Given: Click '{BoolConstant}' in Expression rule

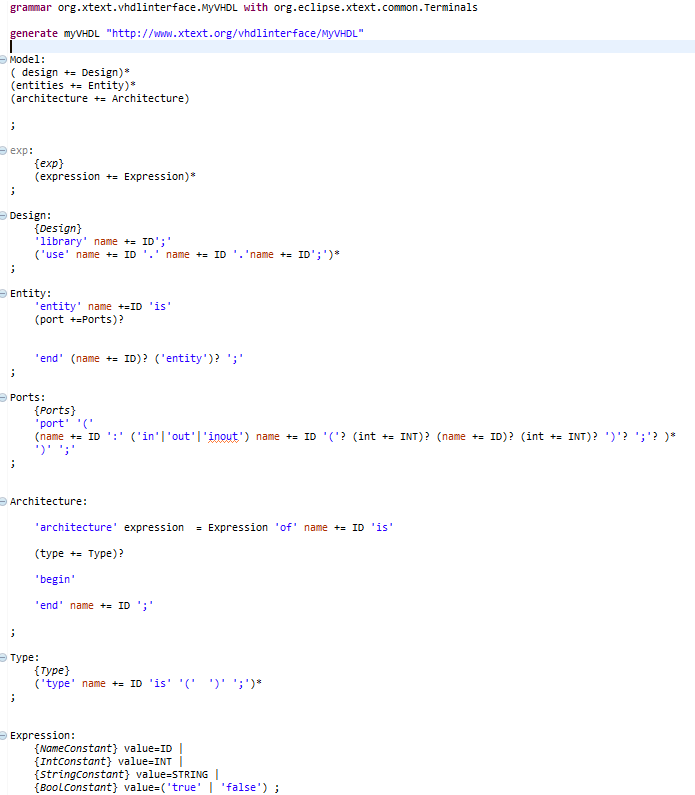Looking at the screenshot, I should pyautogui.click(x=76, y=787).
